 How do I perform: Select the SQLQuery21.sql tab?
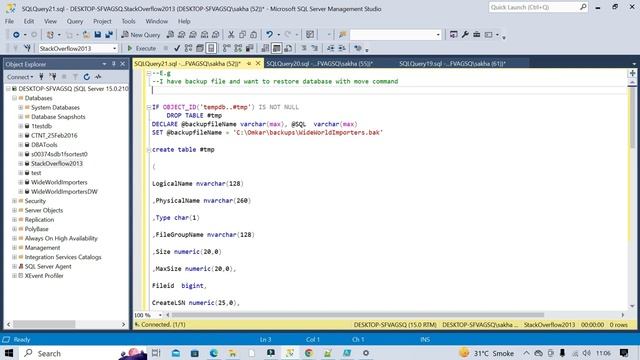click(x=187, y=64)
